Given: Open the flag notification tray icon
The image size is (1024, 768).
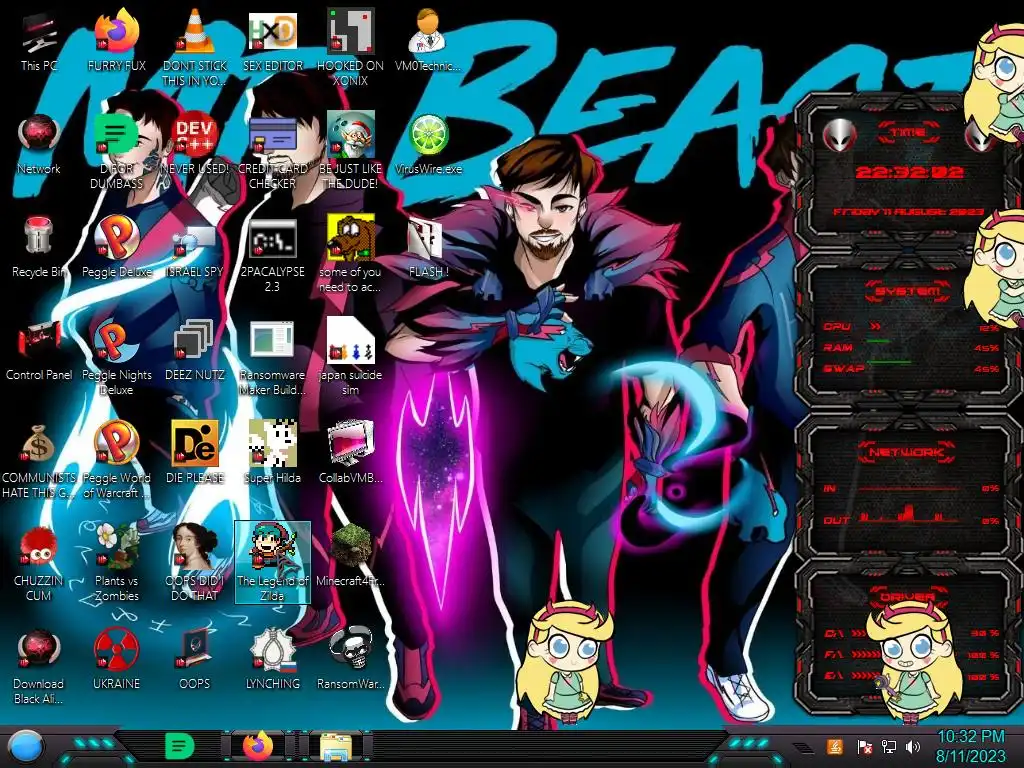Looking at the screenshot, I should click(864, 746).
